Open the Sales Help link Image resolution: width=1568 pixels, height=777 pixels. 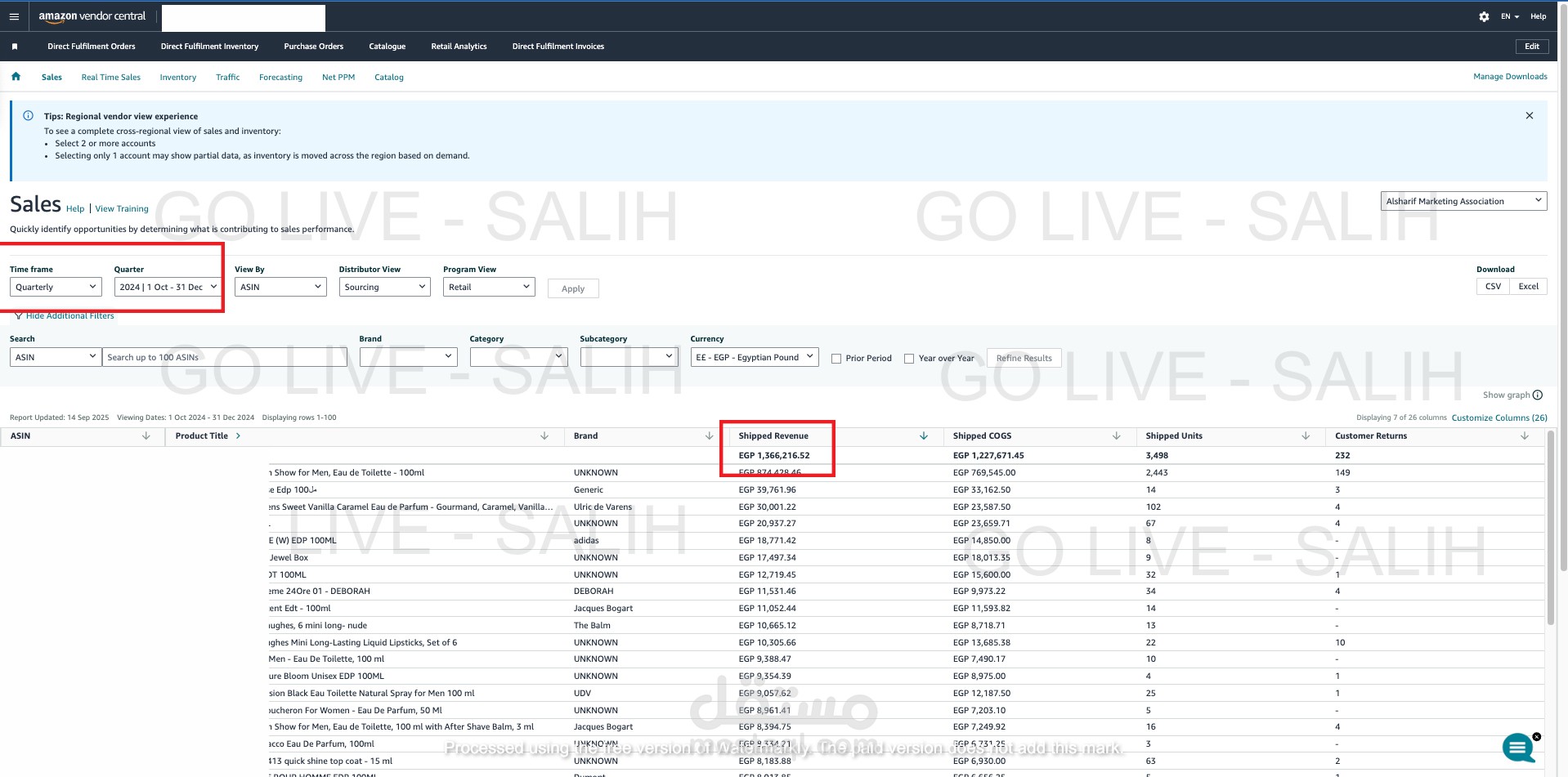coord(75,209)
